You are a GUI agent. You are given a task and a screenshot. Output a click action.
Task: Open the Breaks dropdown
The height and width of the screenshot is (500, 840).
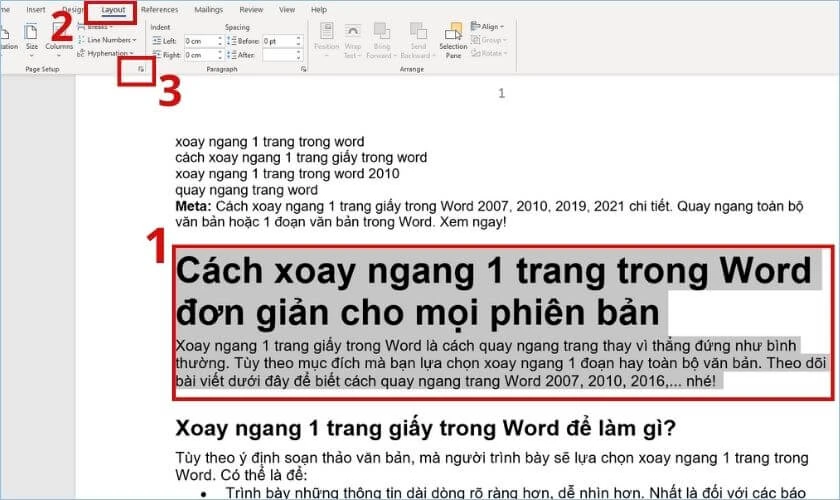click(95, 27)
